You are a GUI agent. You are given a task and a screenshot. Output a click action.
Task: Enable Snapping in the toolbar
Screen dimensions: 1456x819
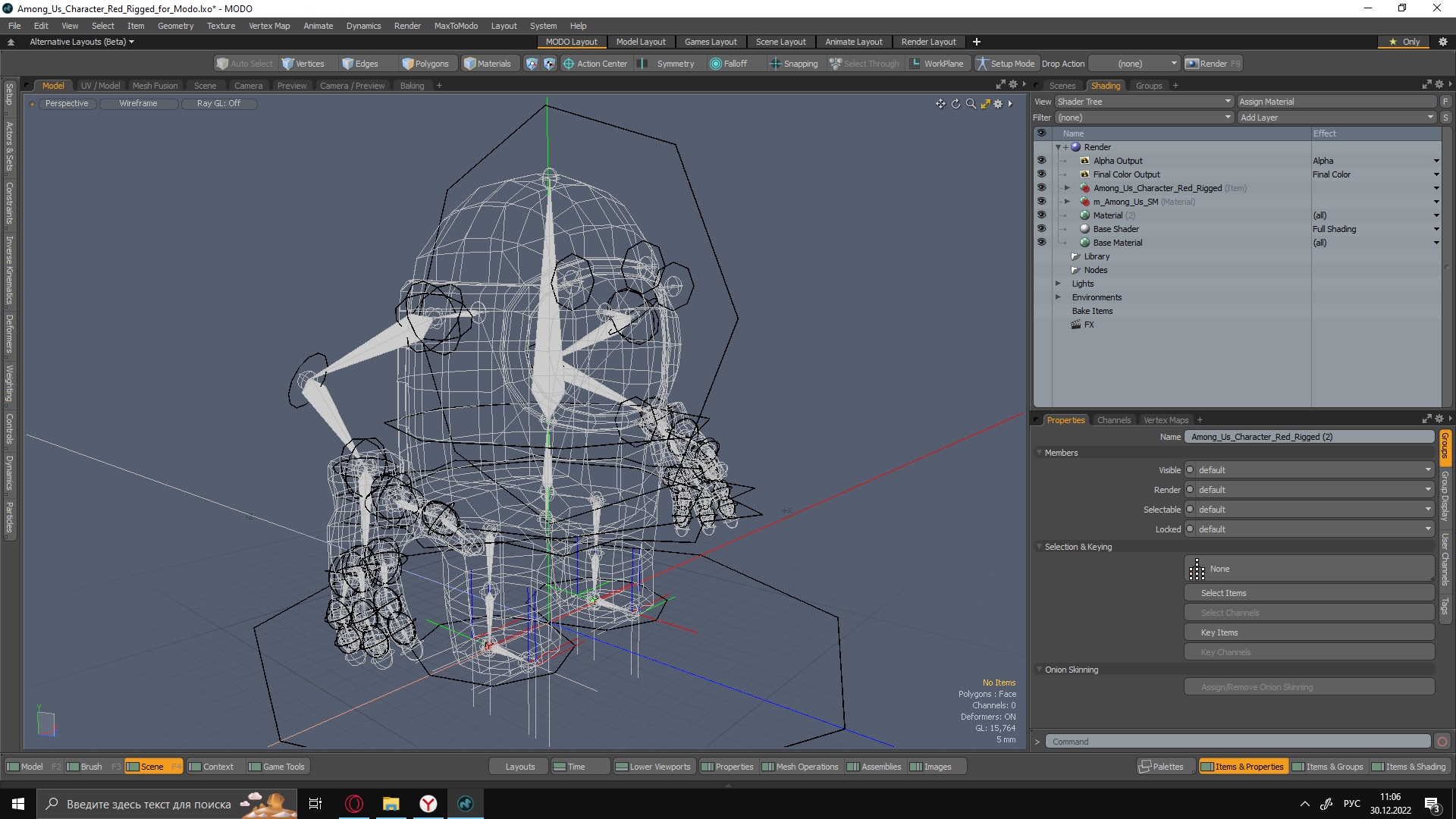794,64
